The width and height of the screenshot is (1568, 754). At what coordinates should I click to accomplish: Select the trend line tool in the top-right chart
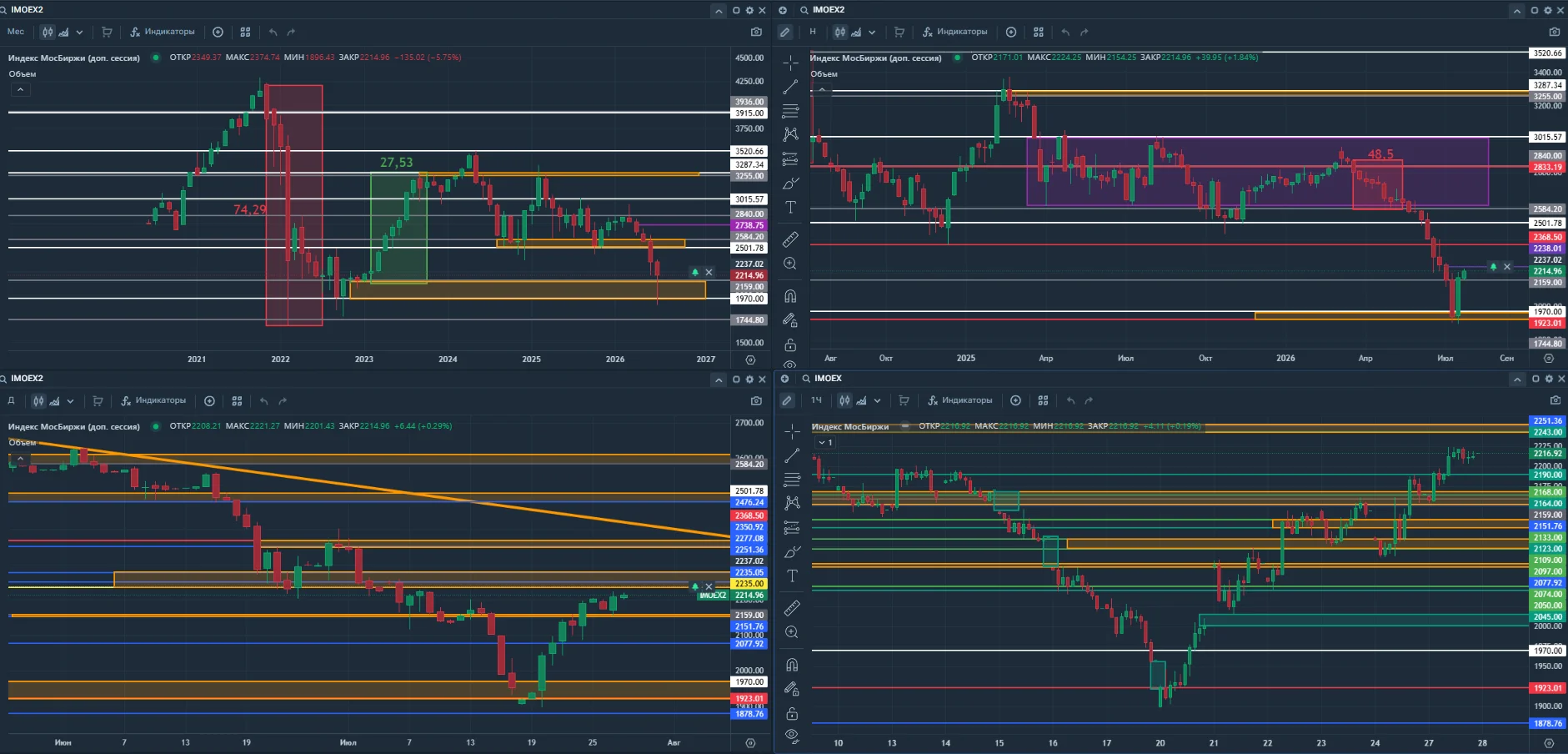pos(790,87)
